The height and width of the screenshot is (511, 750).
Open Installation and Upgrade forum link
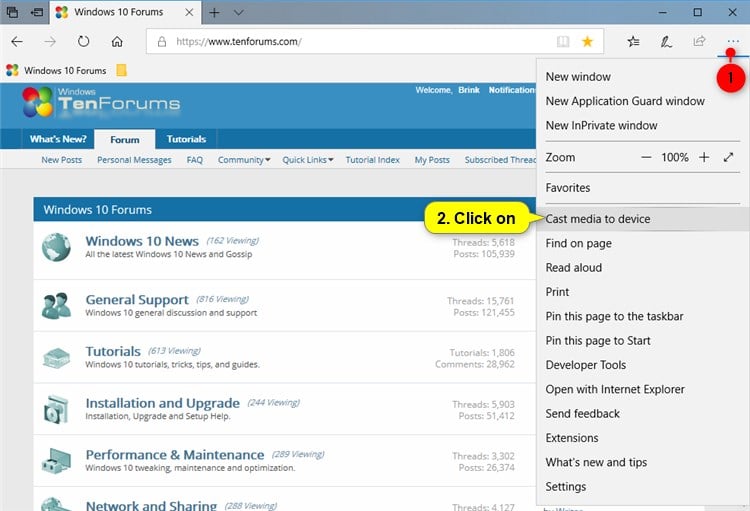tap(163, 403)
